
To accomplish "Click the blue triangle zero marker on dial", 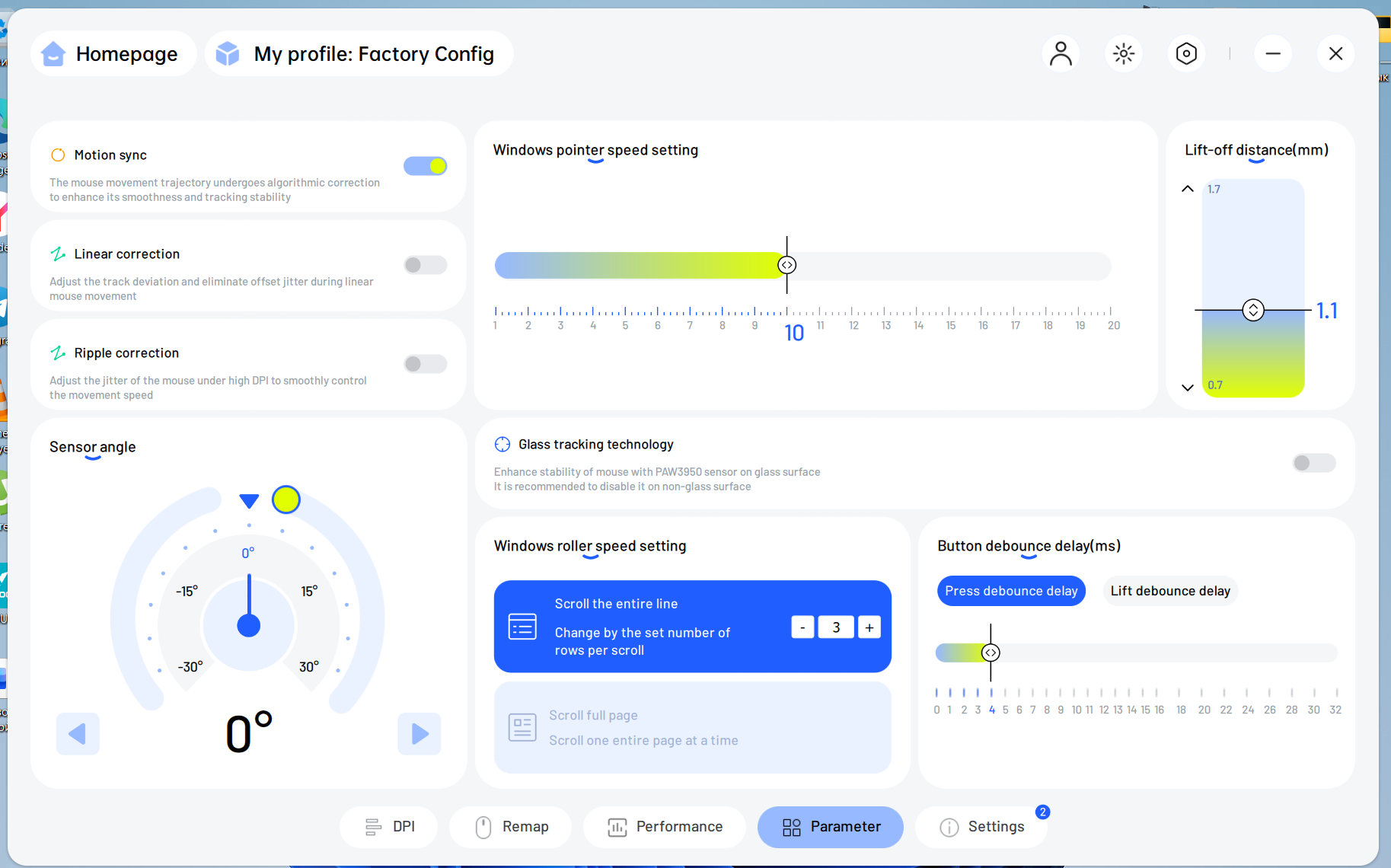I will click(x=249, y=501).
